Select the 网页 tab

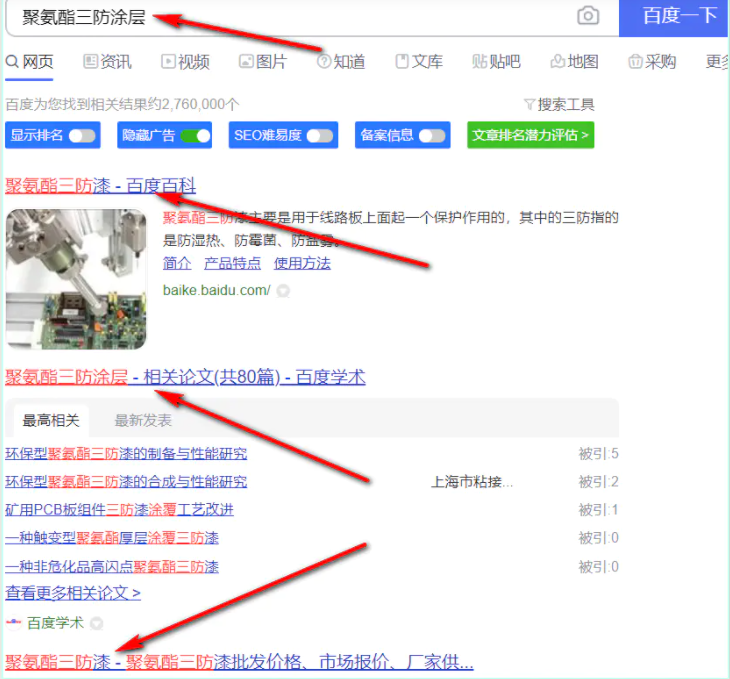pos(30,61)
